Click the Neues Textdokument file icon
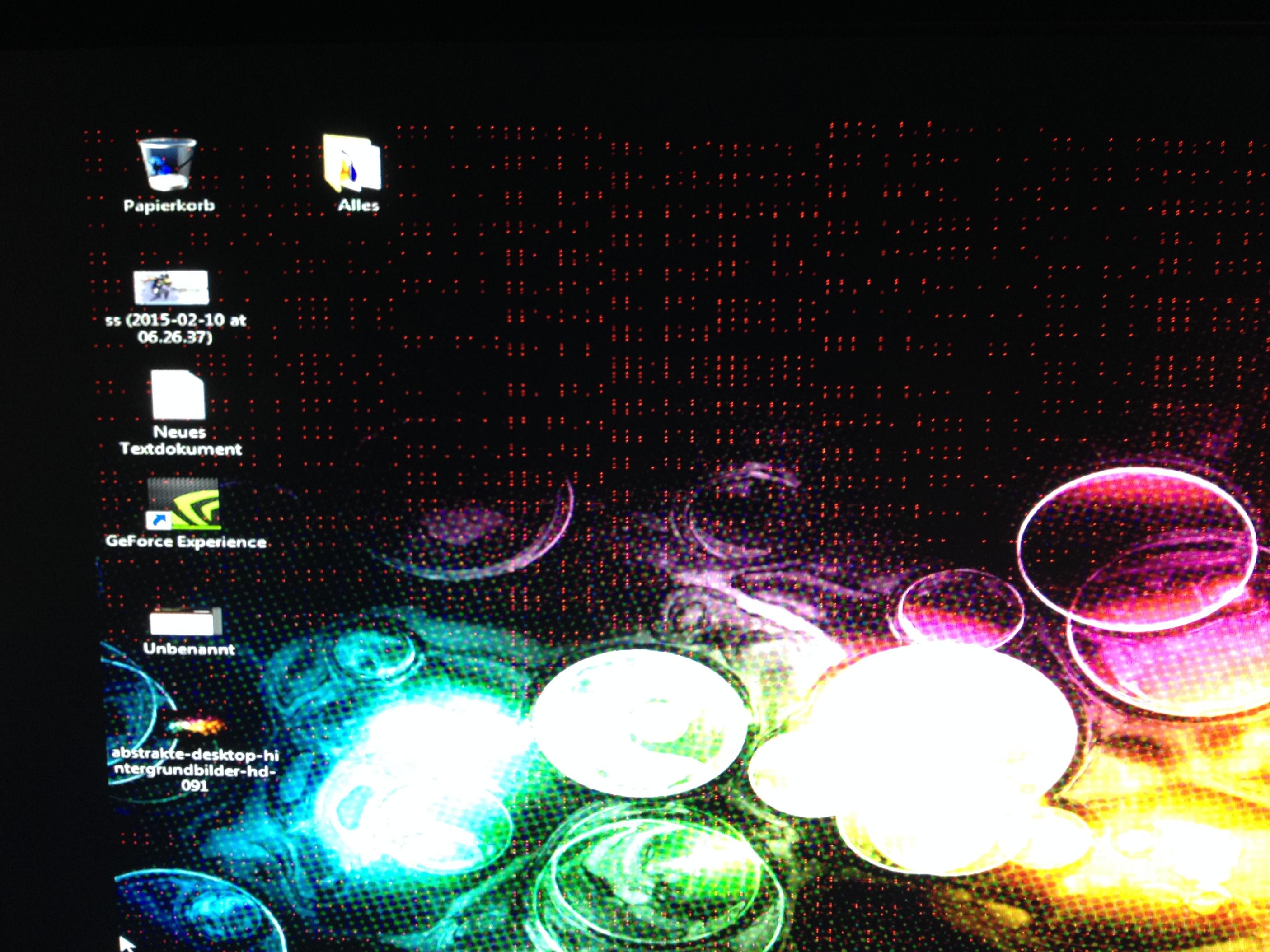Screen dimensions: 1270x952 (x=178, y=394)
